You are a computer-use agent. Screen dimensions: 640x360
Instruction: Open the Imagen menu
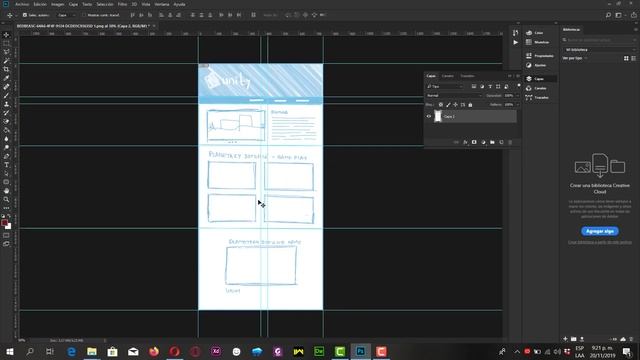(58, 4)
